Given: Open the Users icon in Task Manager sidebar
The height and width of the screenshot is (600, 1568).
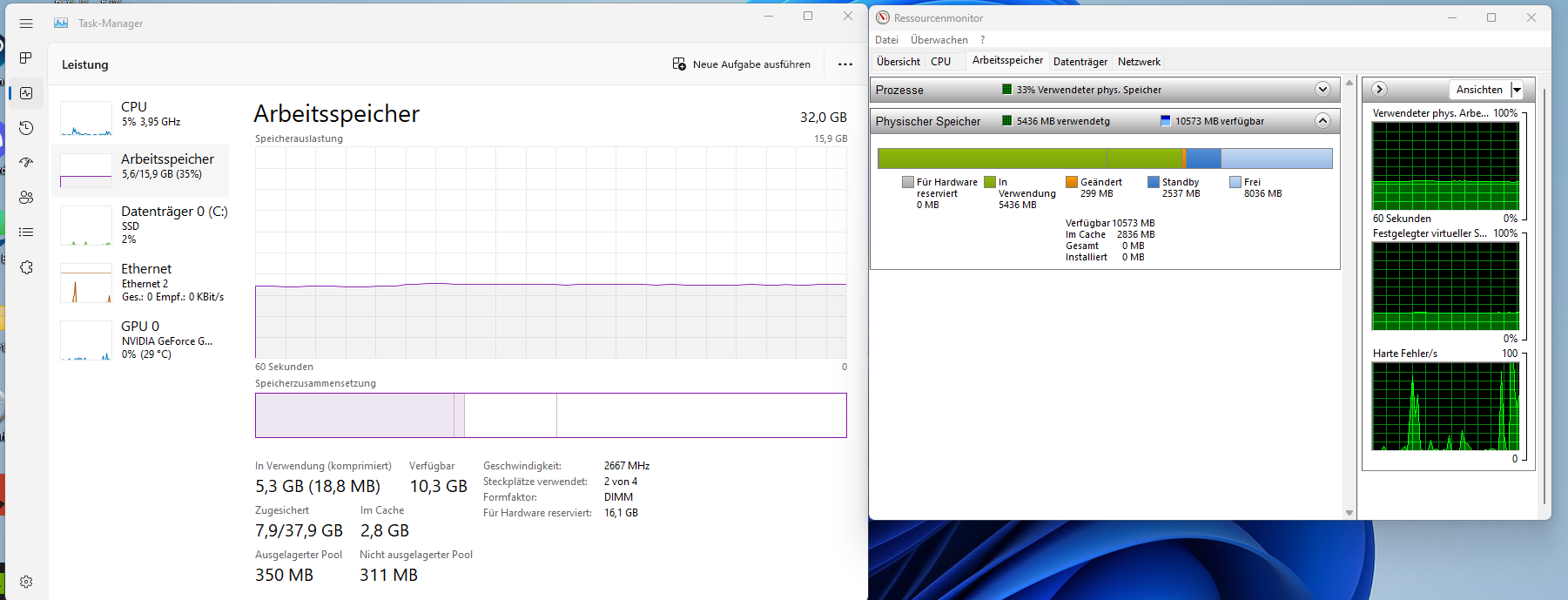Looking at the screenshot, I should pyautogui.click(x=26, y=198).
